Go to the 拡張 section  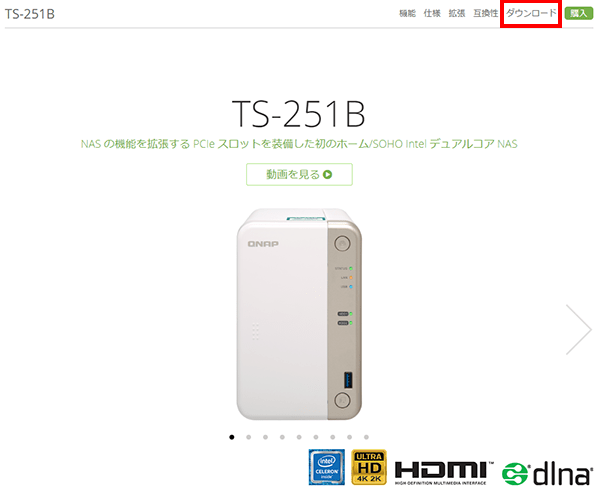coord(457,13)
